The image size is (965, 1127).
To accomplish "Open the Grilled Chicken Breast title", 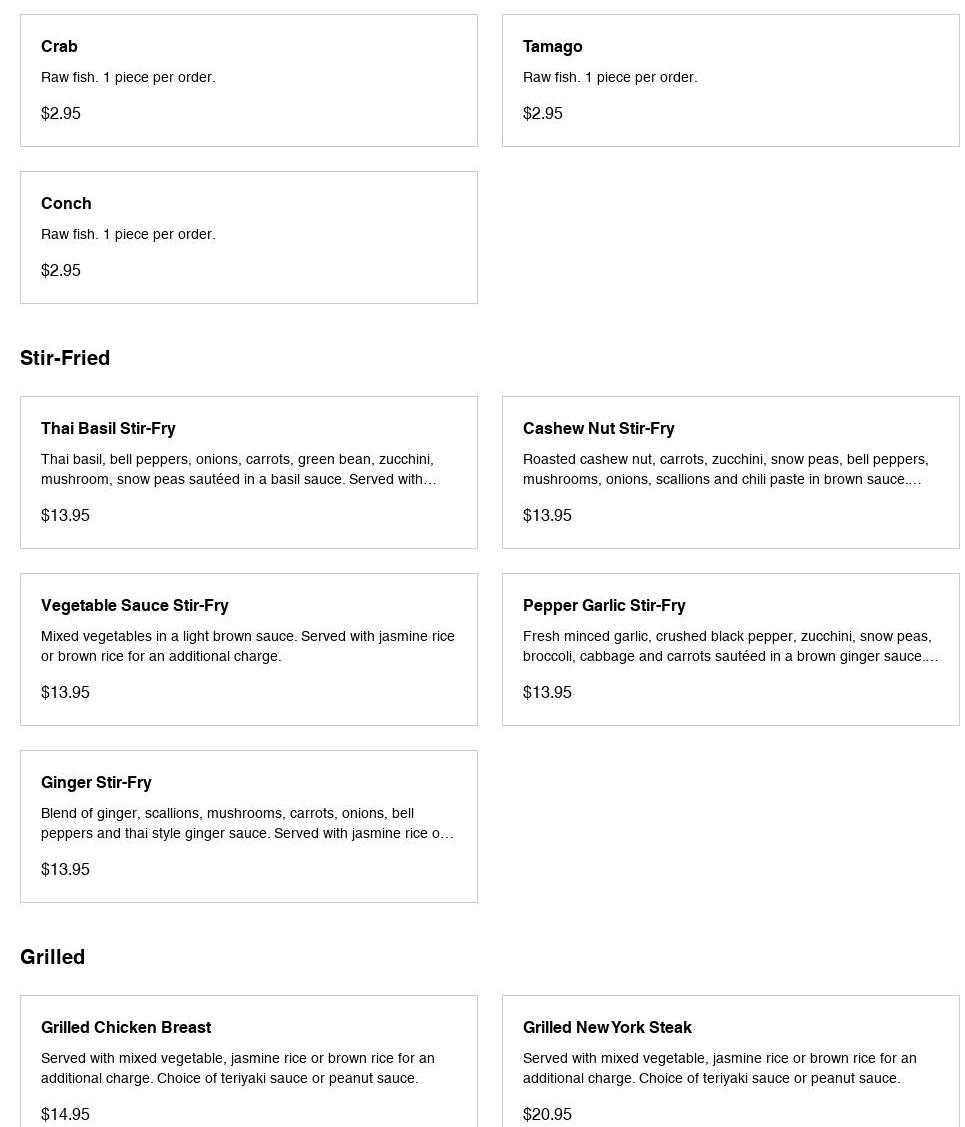I will click(126, 1028).
